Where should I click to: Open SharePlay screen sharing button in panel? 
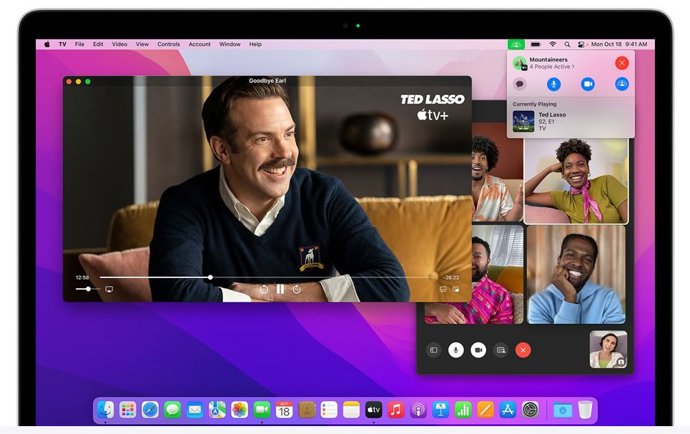coord(621,84)
